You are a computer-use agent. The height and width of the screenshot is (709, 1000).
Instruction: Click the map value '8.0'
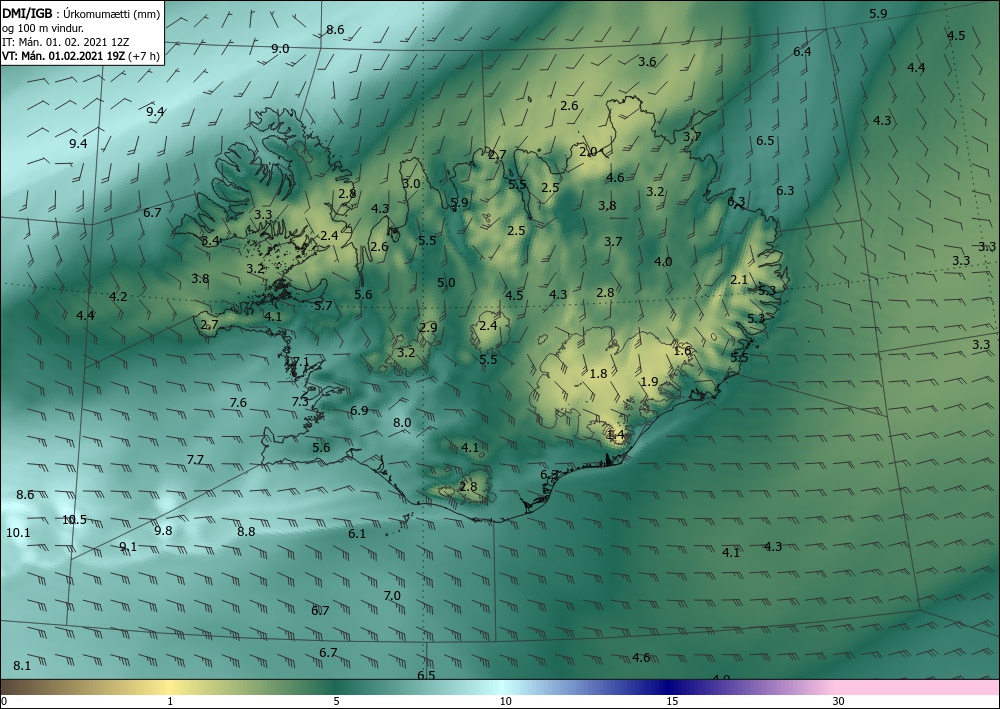pos(402,423)
